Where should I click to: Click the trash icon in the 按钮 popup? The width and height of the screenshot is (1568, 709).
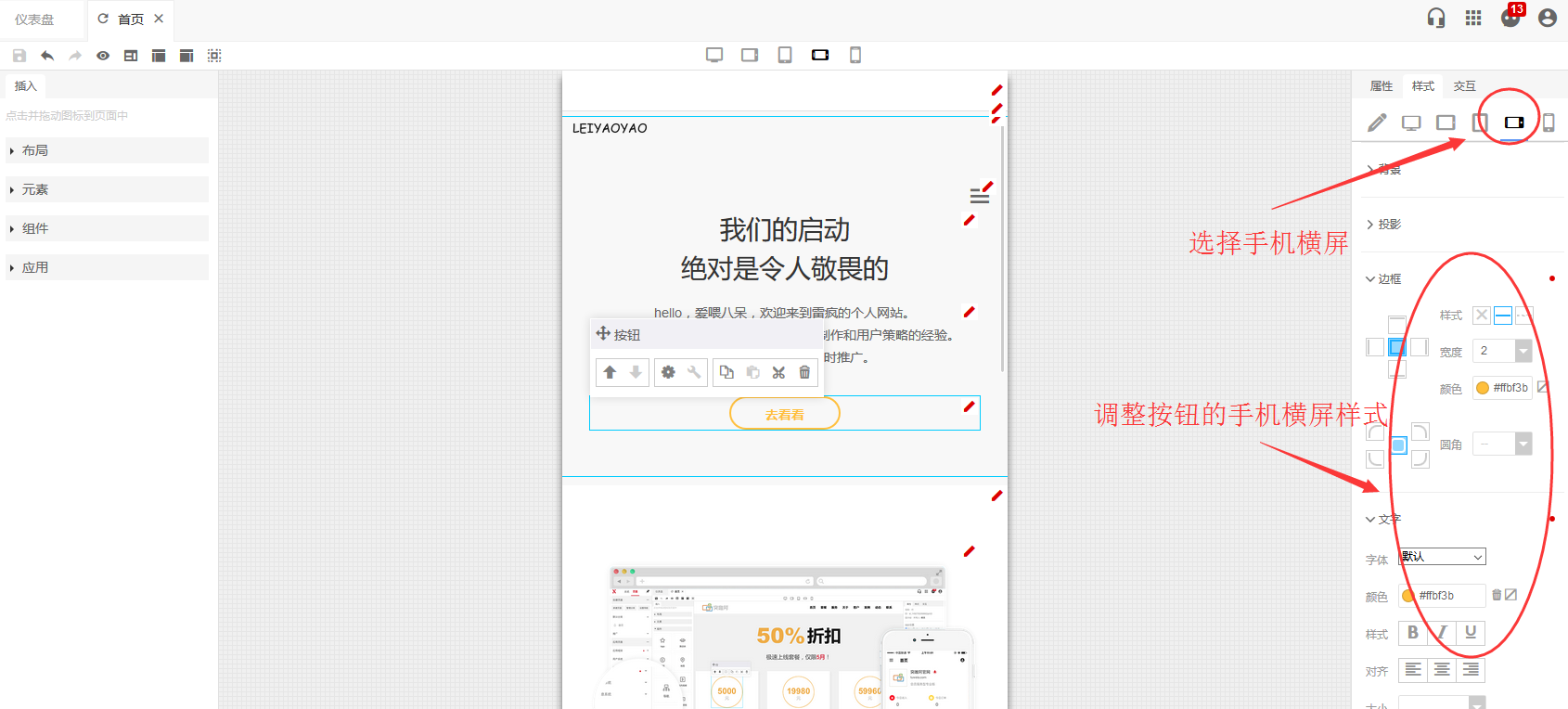804,372
